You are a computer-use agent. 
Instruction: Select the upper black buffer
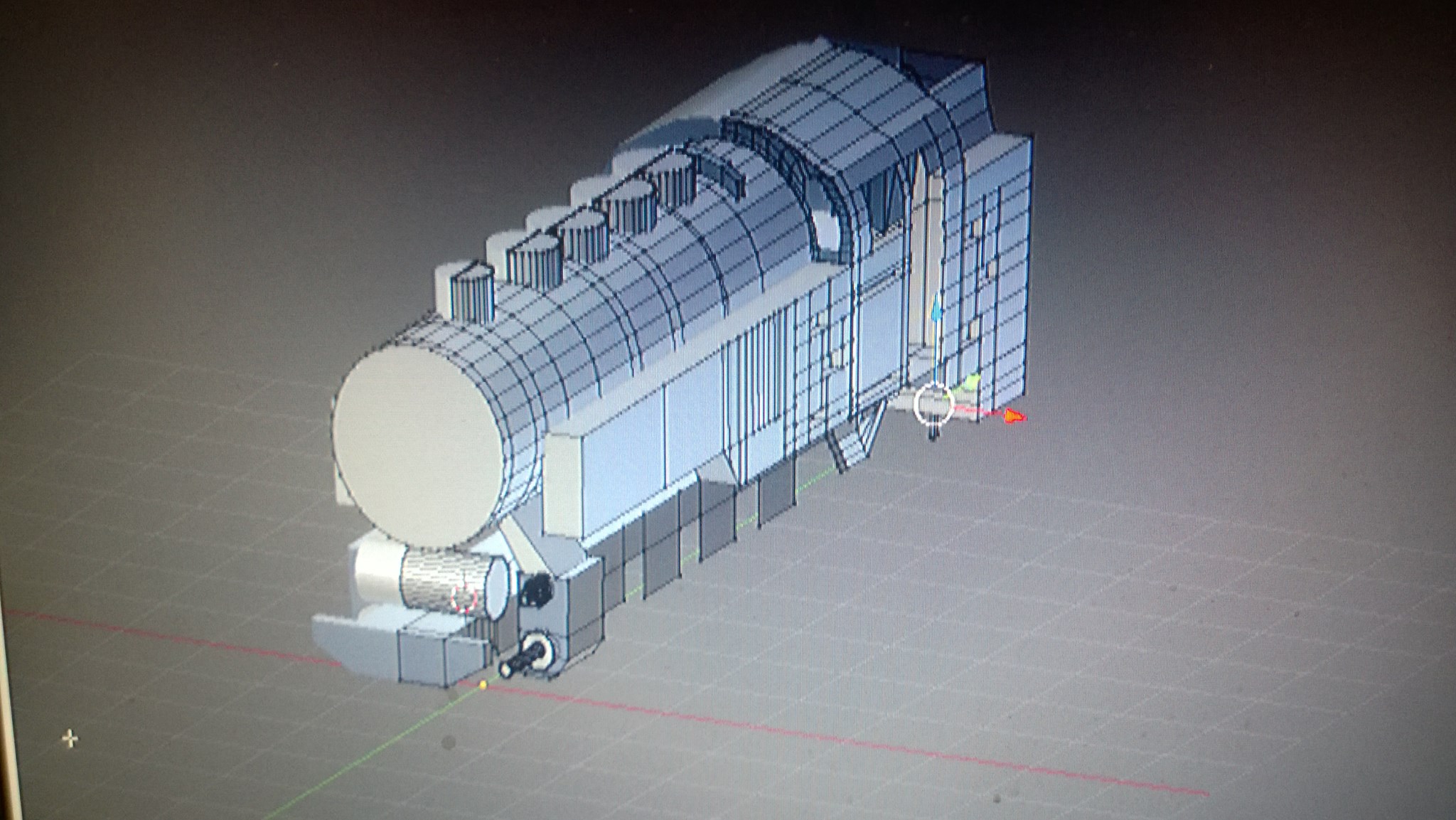pyautogui.click(x=537, y=590)
